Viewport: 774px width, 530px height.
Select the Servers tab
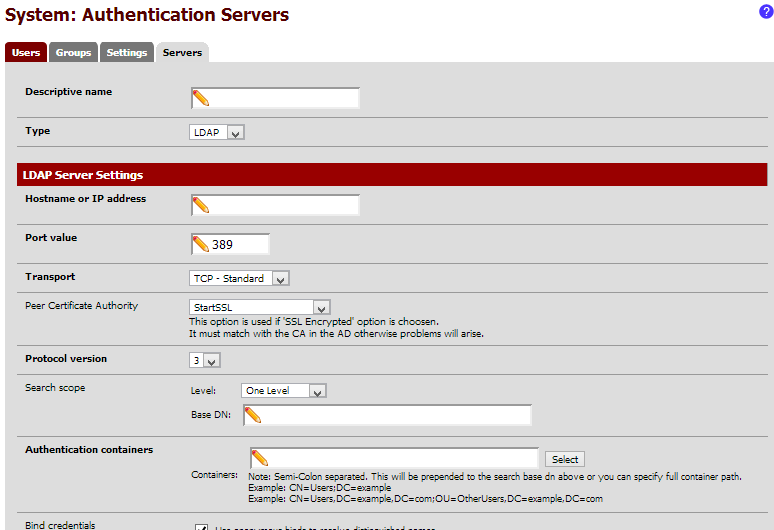[182, 52]
